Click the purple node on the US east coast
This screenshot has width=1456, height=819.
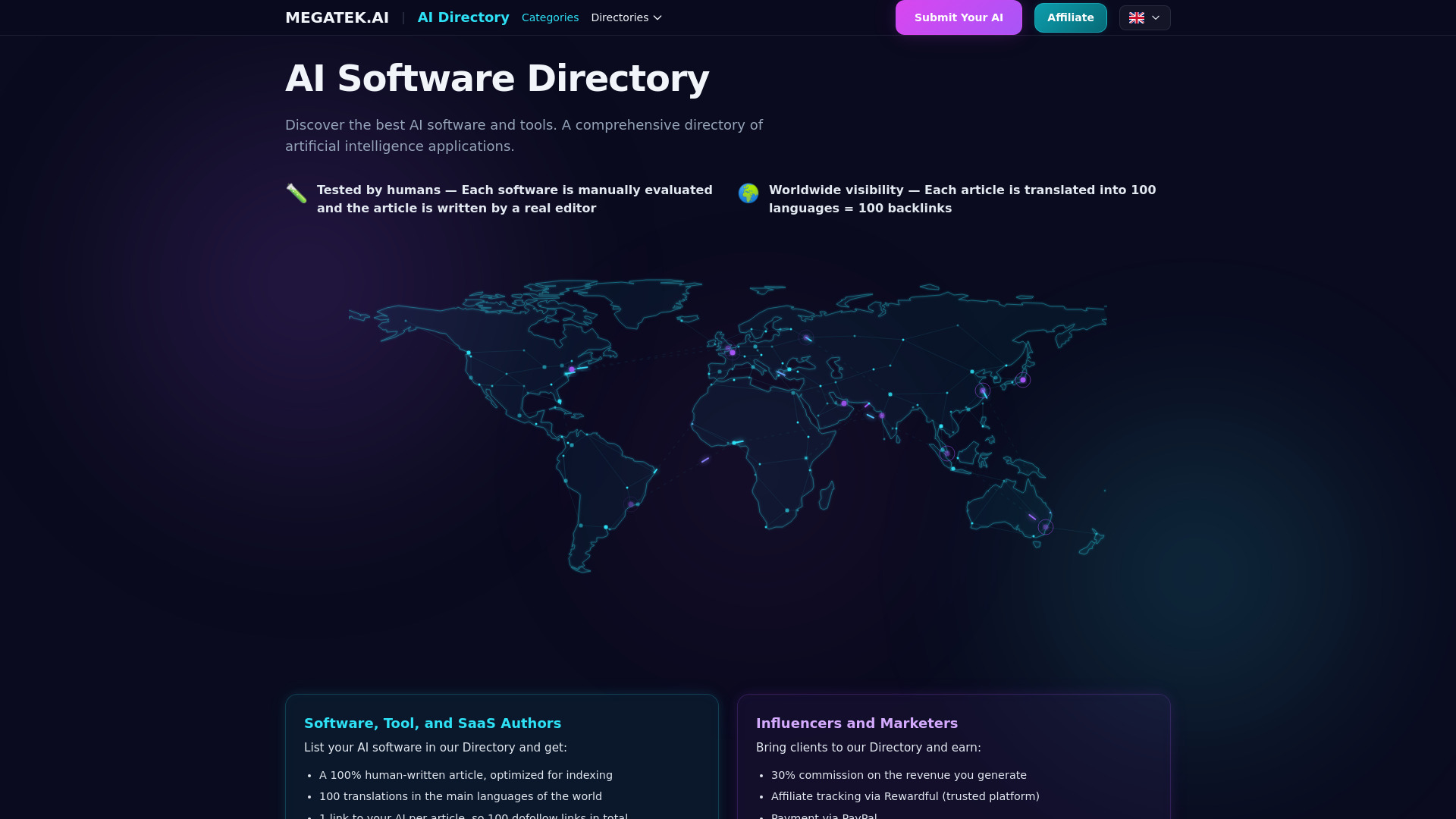[572, 370]
